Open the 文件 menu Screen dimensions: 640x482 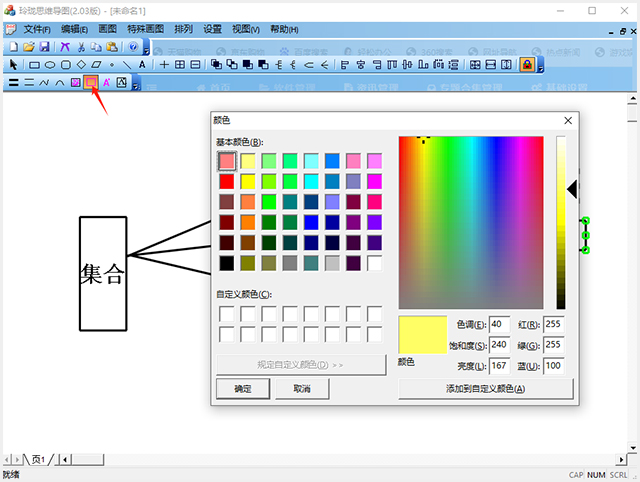click(37, 29)
